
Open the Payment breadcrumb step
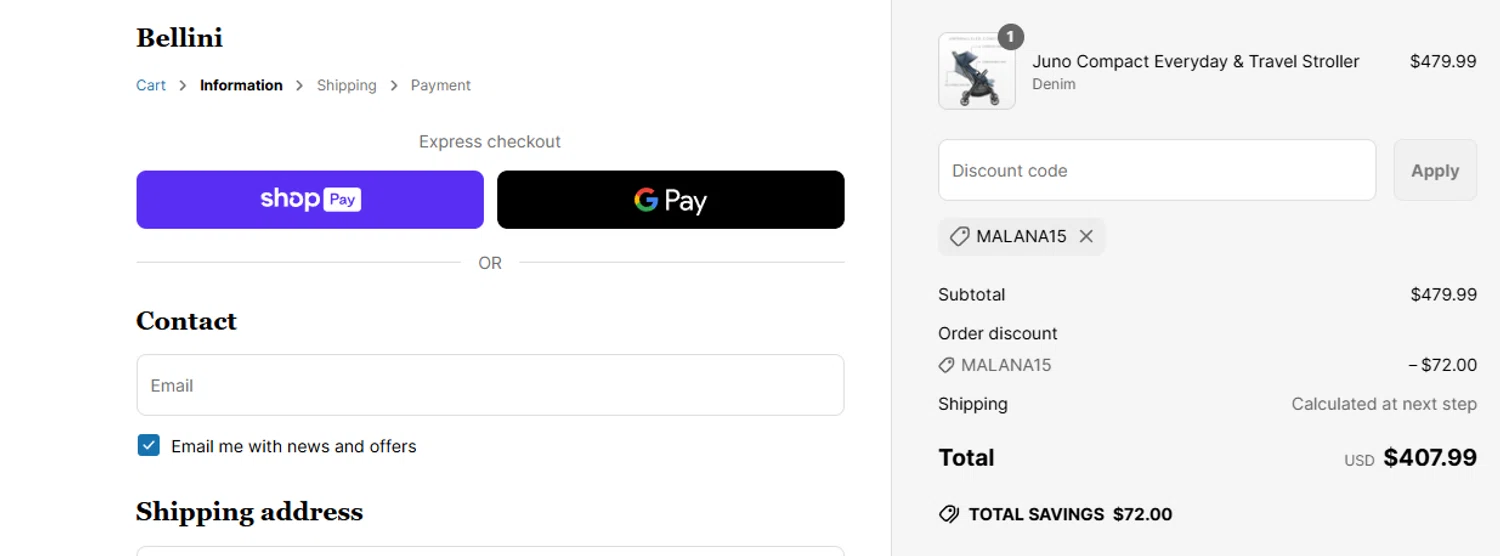(440, 86)
